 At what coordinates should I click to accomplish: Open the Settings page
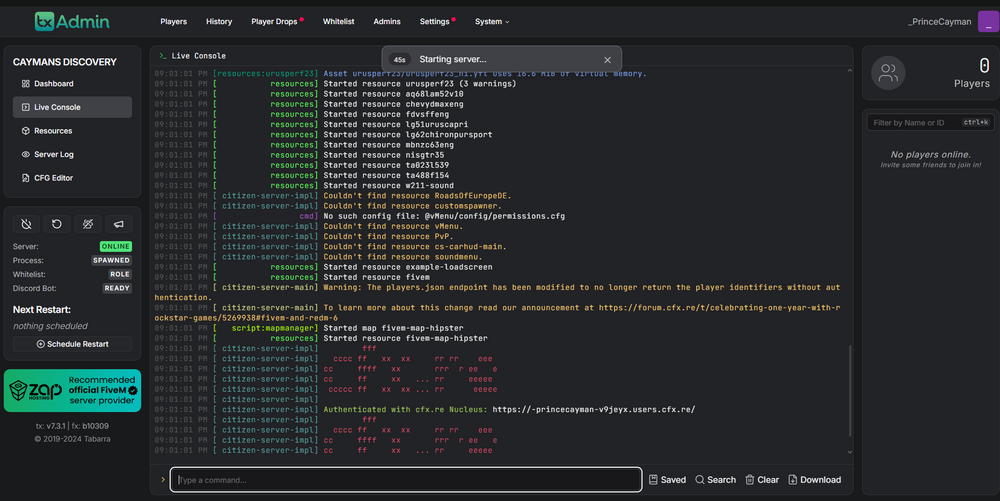click(x=434, y=21)
